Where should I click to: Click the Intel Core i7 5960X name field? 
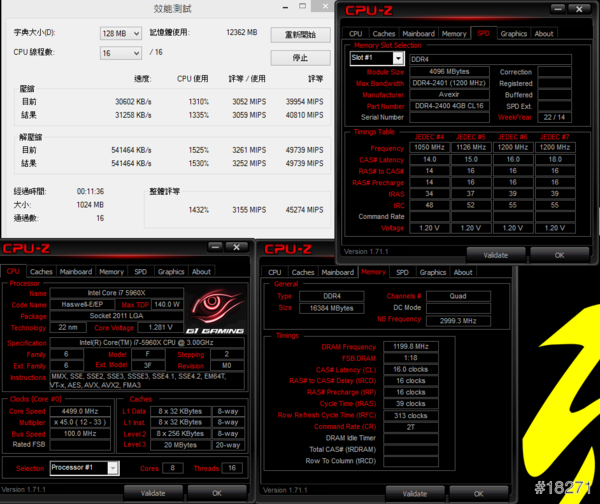pyautogui.click(x=117, y=293)
